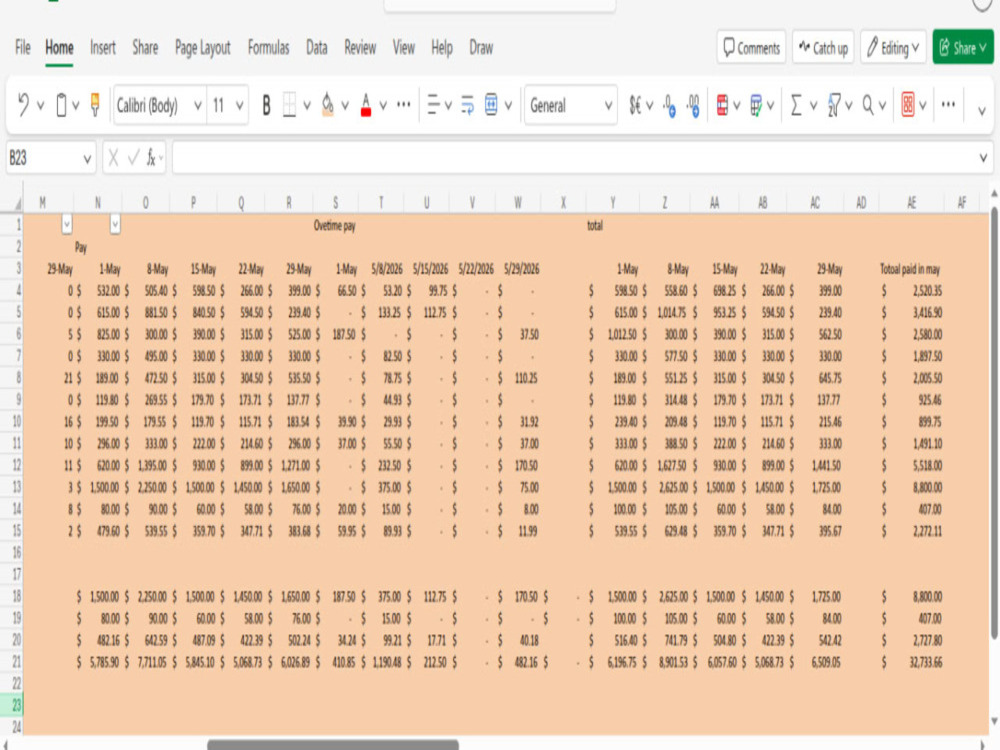Click the 'Totoal paid in may' cell
This screenshot has width=1000, height=750.
click(910, 268)
